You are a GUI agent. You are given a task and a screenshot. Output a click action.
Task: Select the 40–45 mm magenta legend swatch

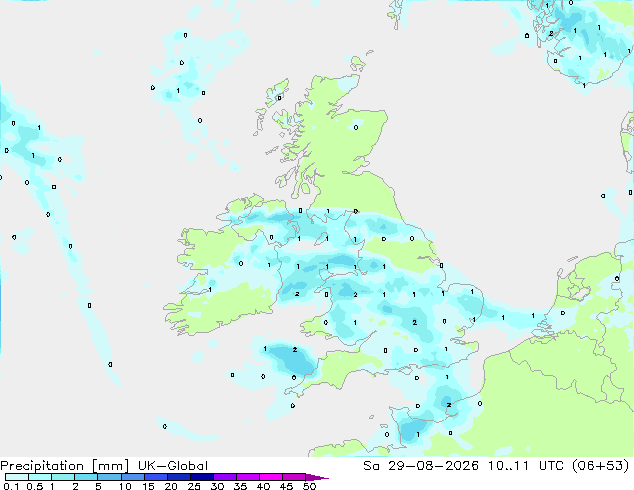pyautogui.click(x=271, y=477)
